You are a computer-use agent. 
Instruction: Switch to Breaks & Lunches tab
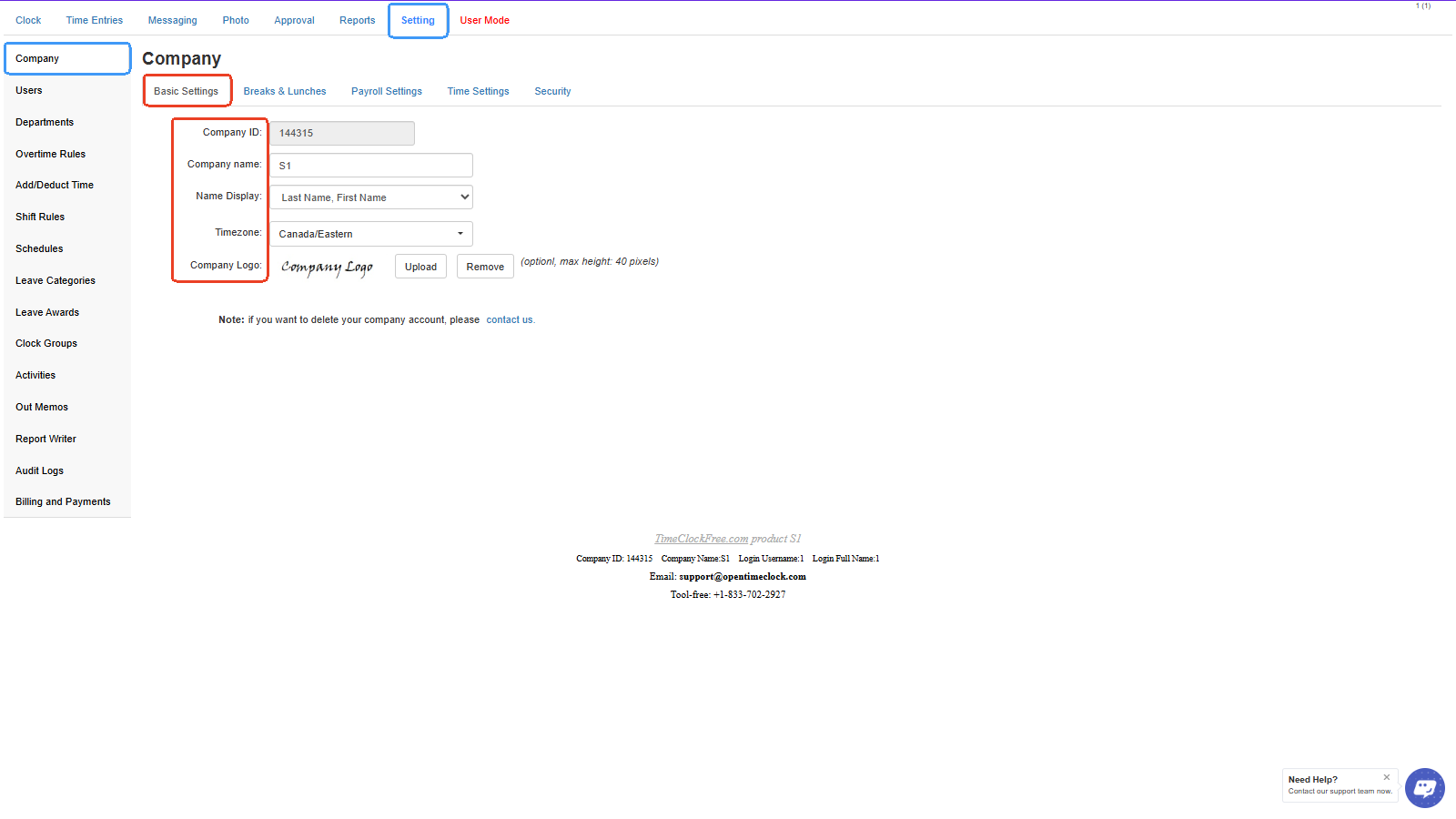[285, 92]
